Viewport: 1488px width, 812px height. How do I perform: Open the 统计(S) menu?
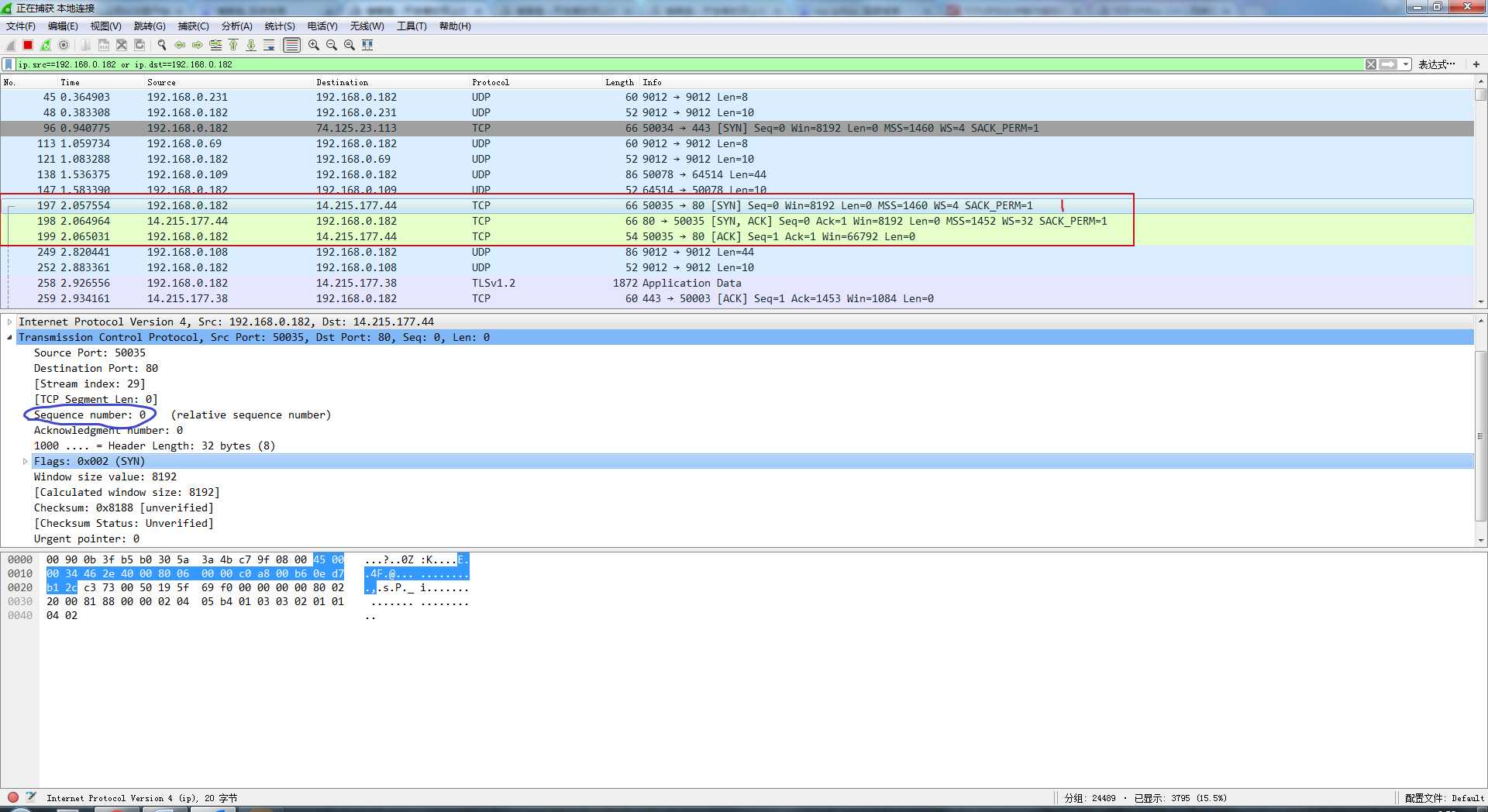tap(280, 26)
